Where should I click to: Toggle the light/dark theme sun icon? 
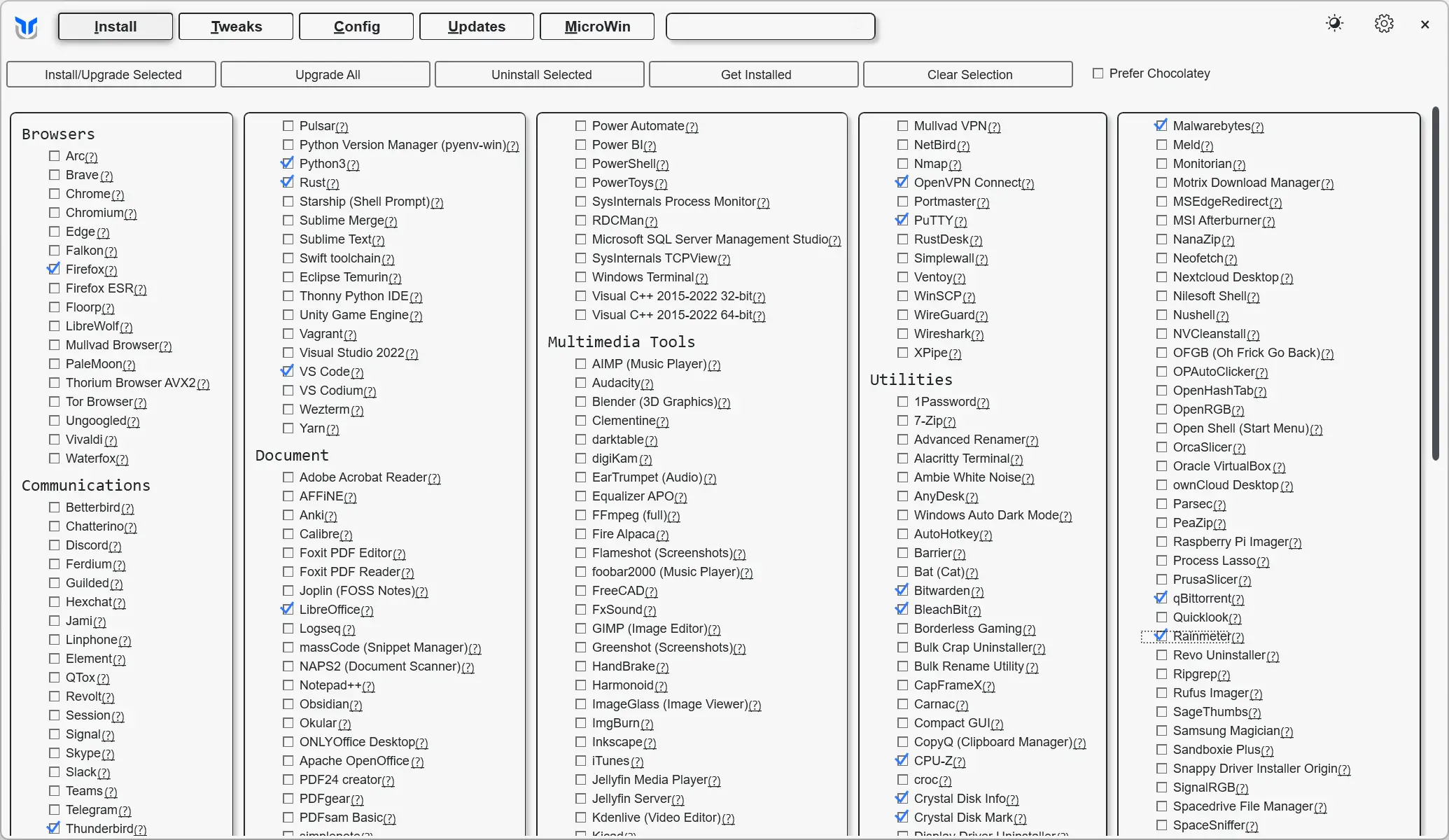coord(1334,24)
